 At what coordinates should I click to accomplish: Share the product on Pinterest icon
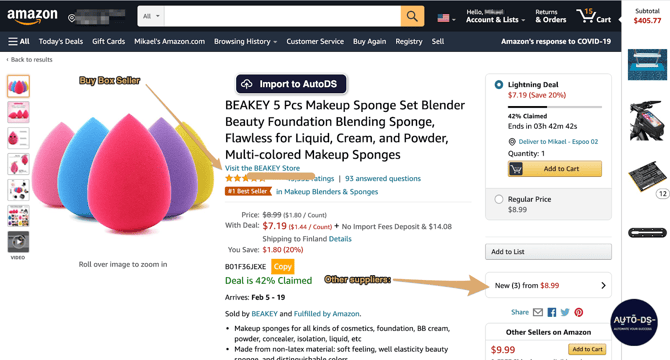coord(579,312)
